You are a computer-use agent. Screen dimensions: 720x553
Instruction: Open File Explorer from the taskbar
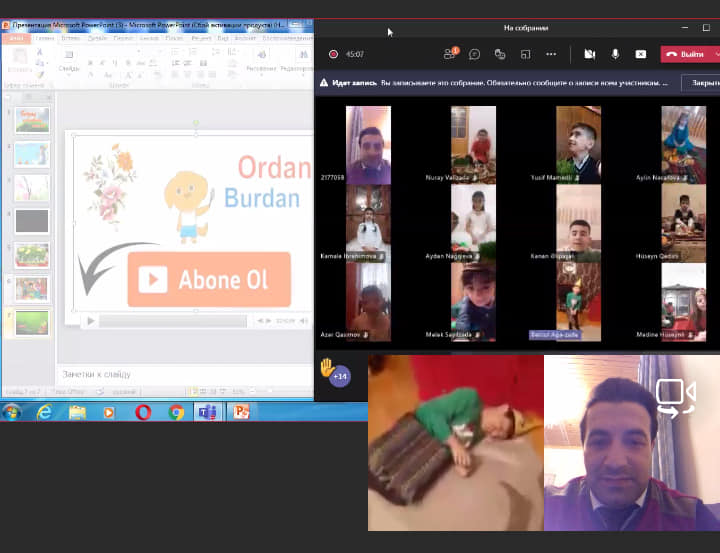click(x=77, y=412)
